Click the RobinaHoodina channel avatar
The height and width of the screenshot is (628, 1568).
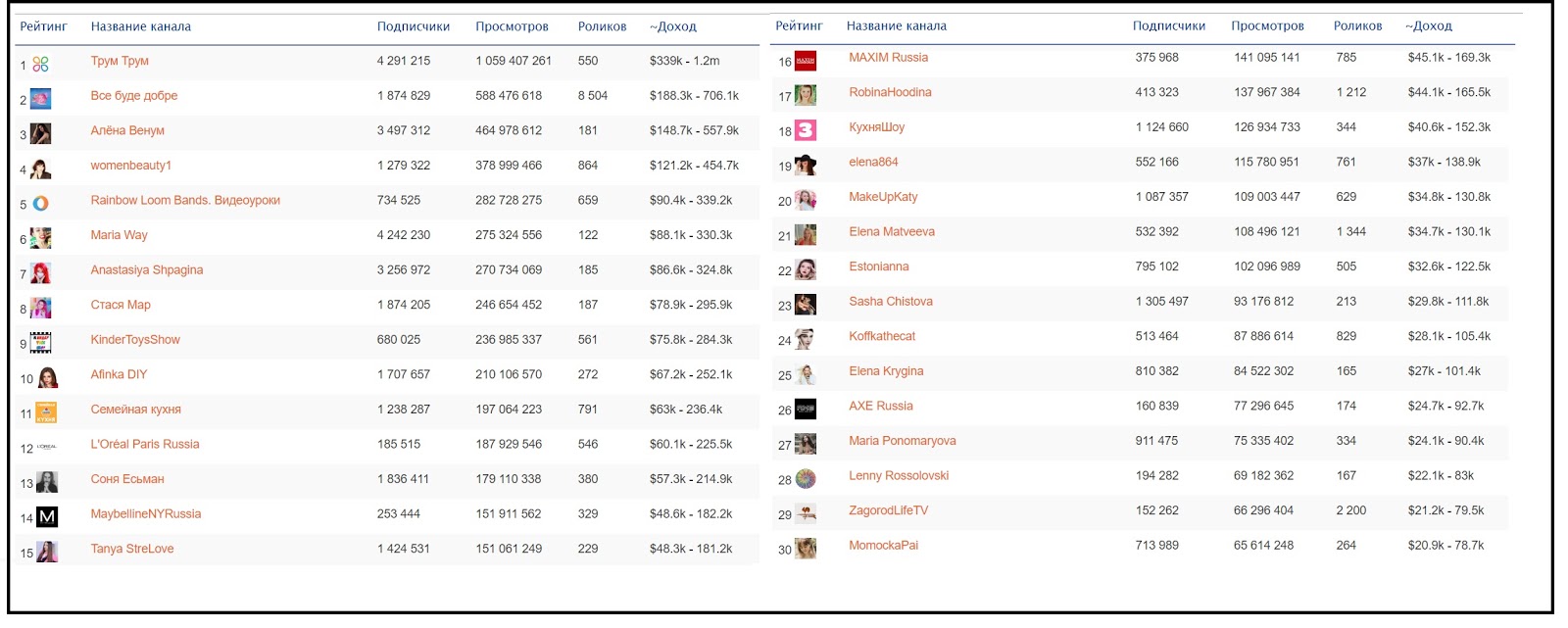click(x=805, y=96)
